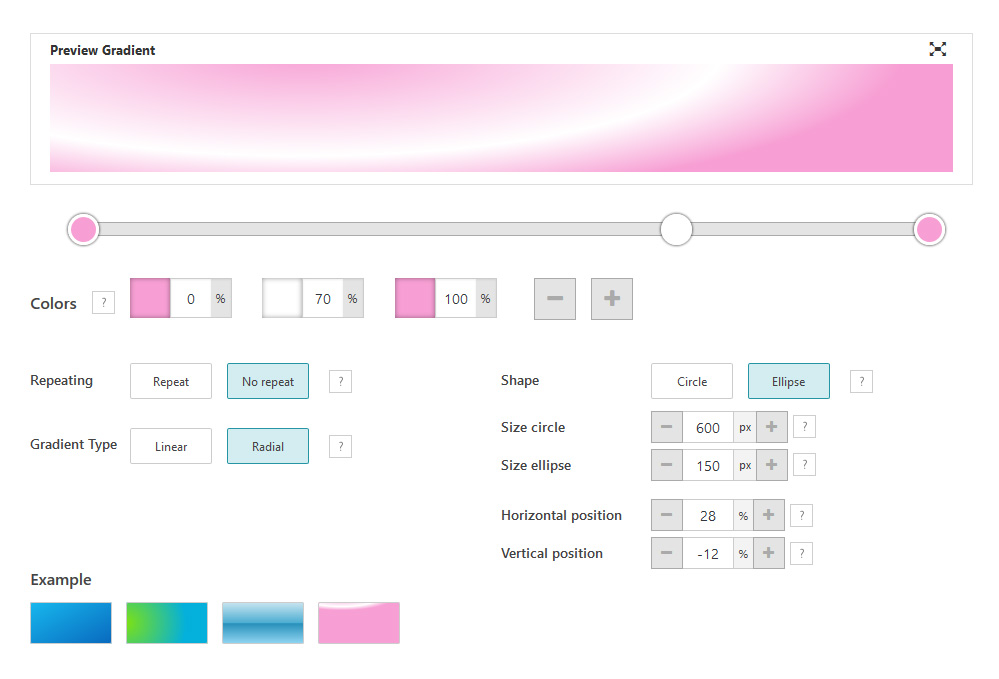This screenshot has height=679, width=999.
Task: Increase the Size circle value
Action: pyautogui.click(x=771, y=428)
